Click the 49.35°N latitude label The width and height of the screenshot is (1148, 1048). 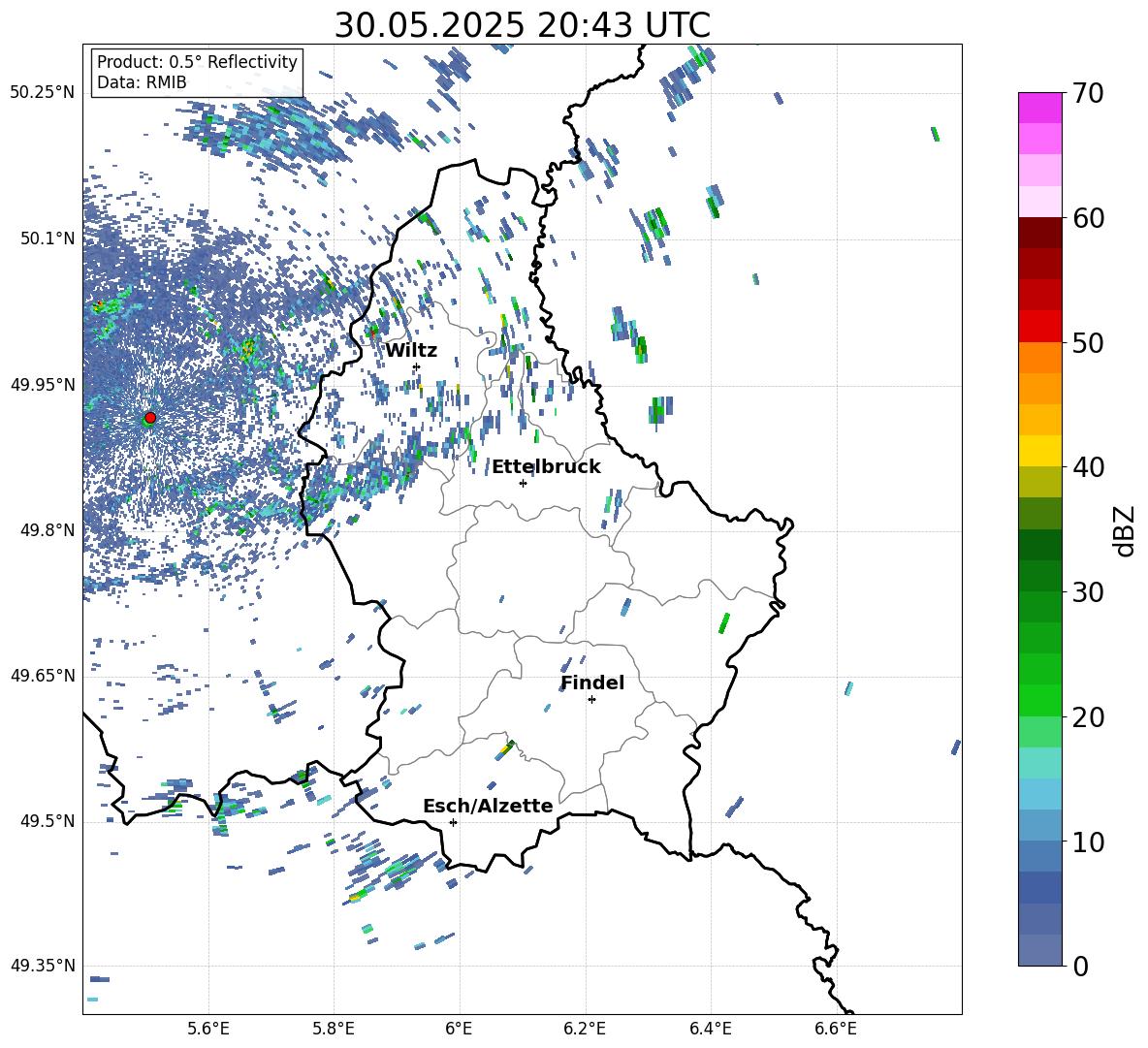pyautogui.click(x=43, y=966)
